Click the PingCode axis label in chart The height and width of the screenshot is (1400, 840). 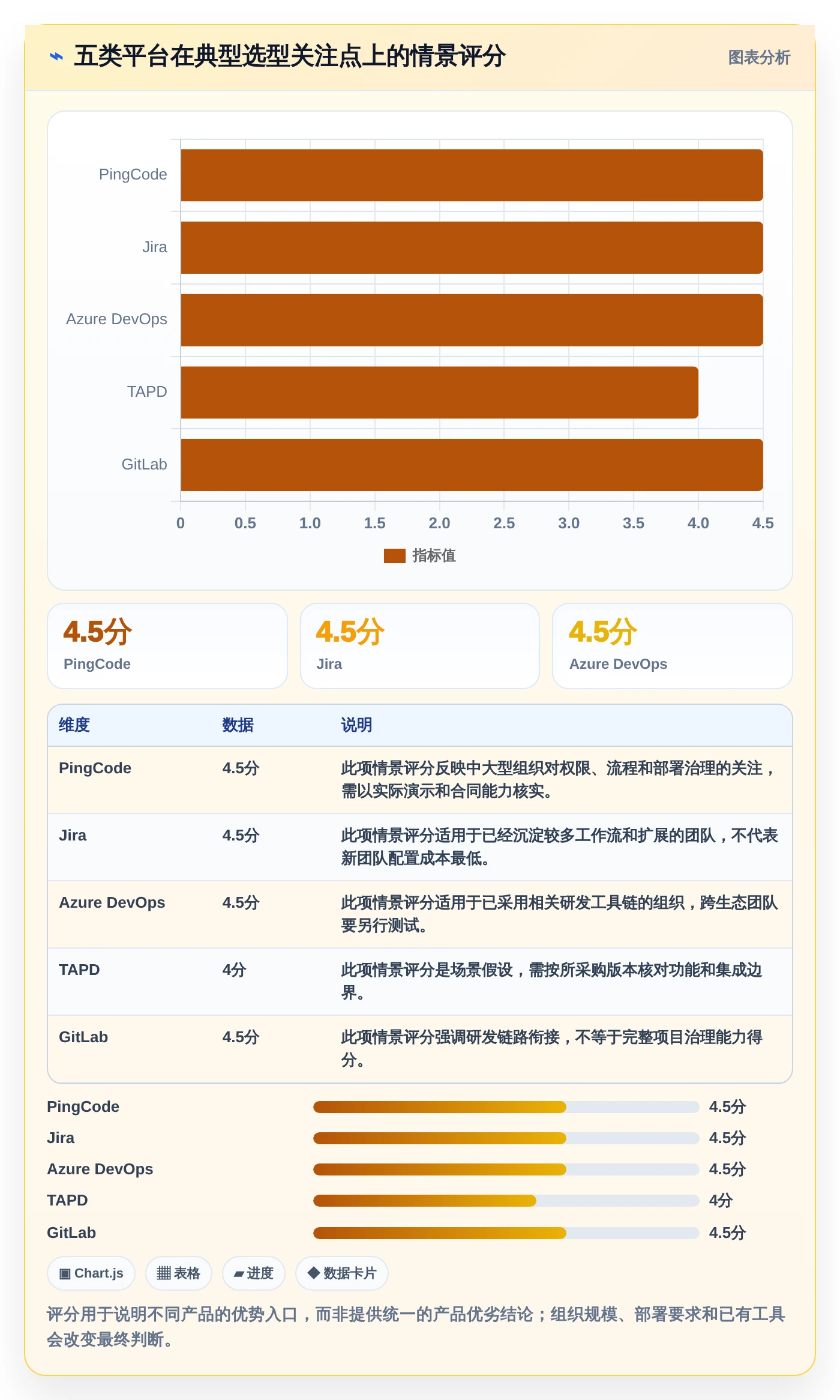[133, 175]
